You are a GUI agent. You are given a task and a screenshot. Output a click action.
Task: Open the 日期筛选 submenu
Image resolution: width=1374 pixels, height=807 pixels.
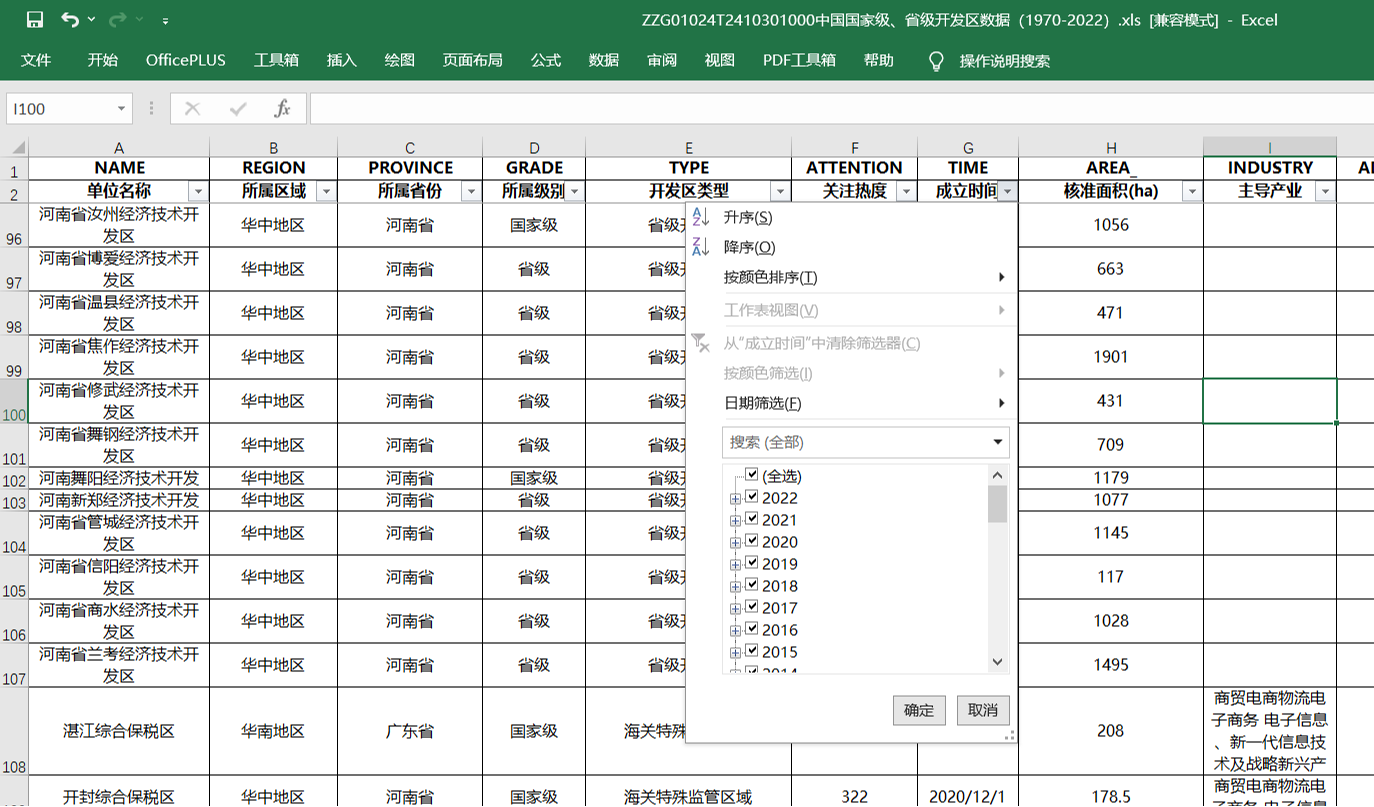(851, 403)
